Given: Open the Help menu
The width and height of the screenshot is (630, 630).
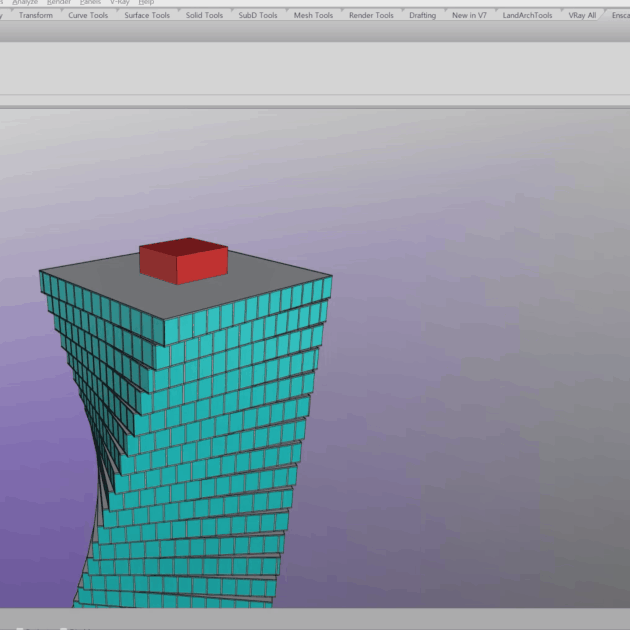Looking at the screenshot, I should pos(146,3).
